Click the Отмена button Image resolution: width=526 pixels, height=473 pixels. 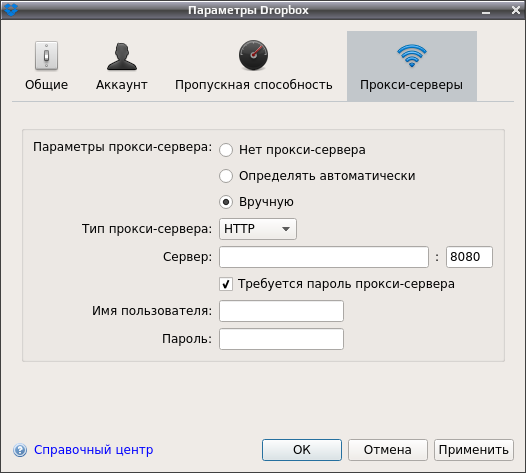coord(387,450)
